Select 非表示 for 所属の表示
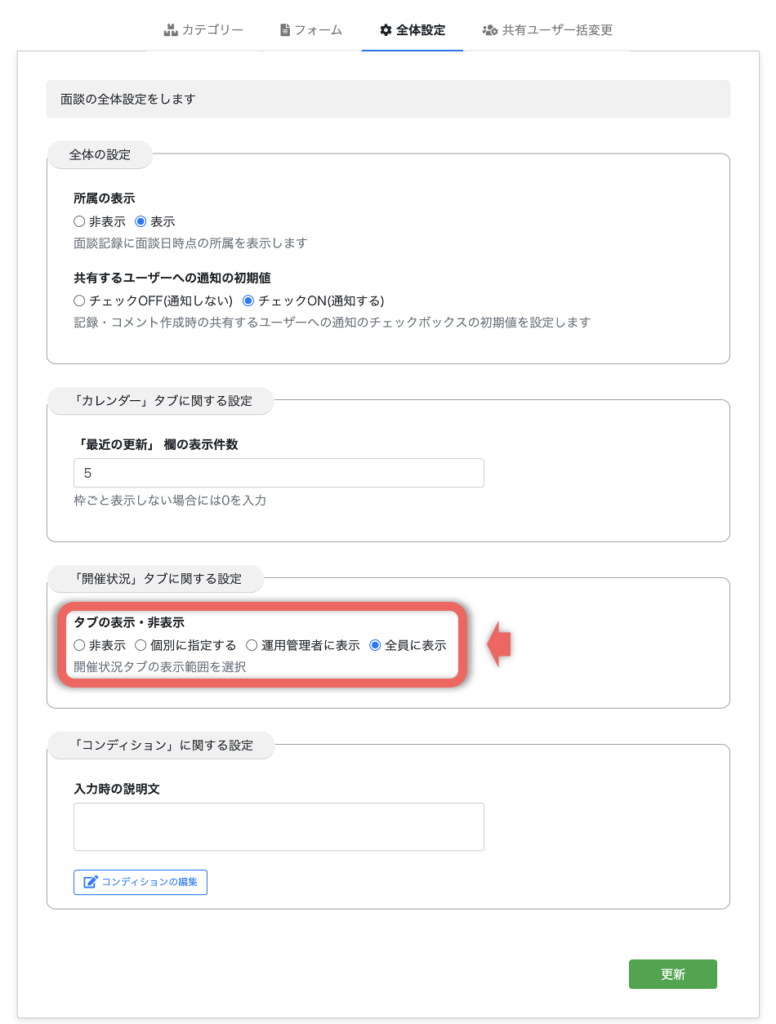Screen dimensions: 776x1024 [x=80, y=222]
